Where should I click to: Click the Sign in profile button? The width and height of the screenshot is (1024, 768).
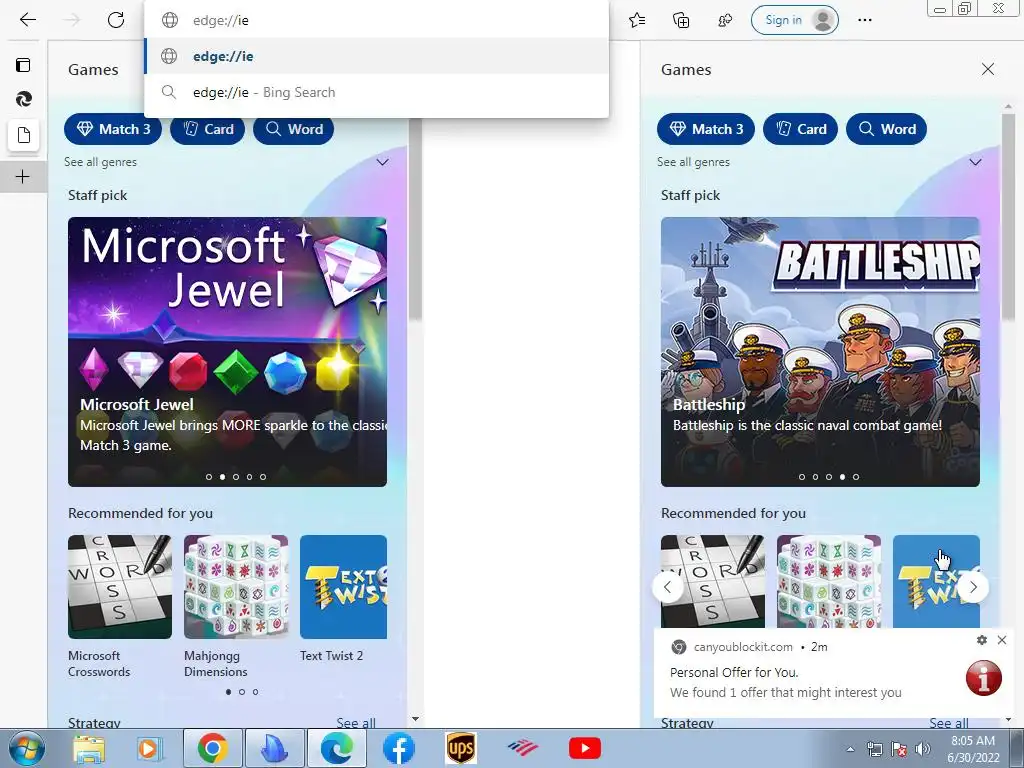(x=795, y=20)
